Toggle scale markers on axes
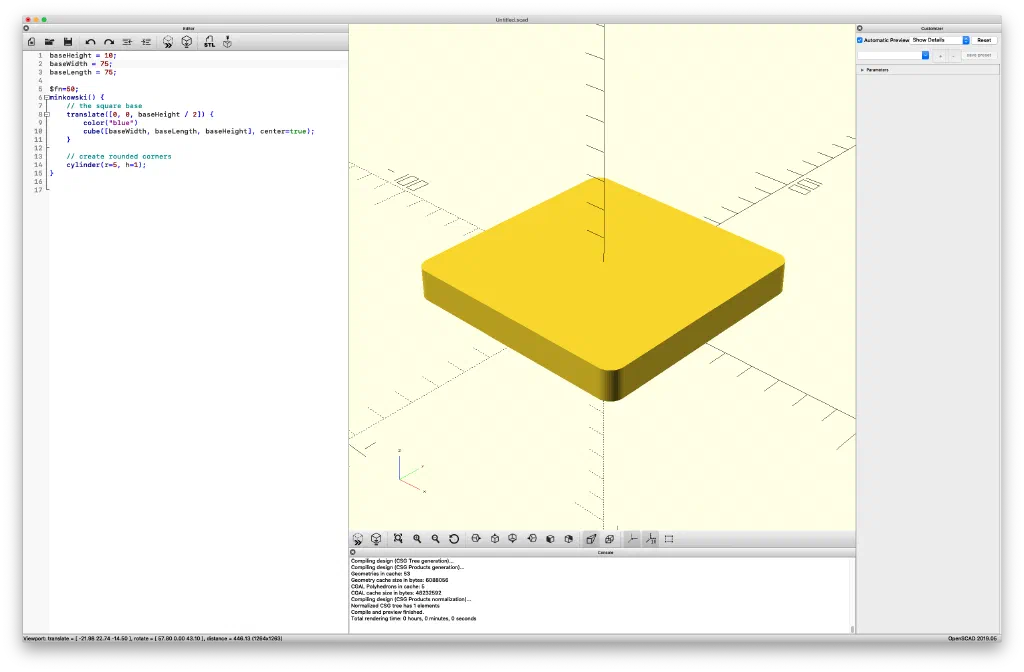The width and height of the screenshot is (1024, 672). click(650, 539)
